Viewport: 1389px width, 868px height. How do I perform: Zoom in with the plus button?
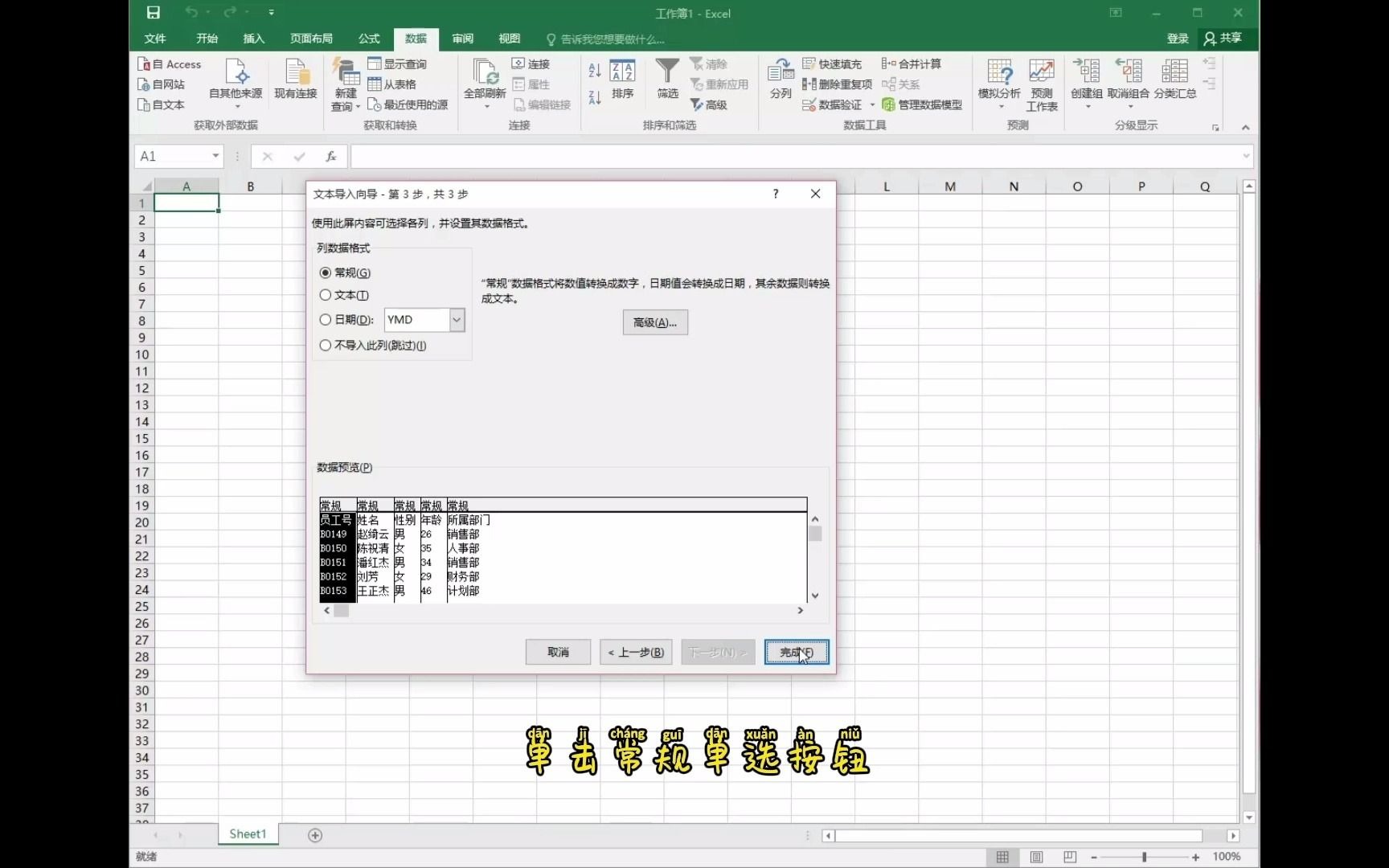point(1196,857)
